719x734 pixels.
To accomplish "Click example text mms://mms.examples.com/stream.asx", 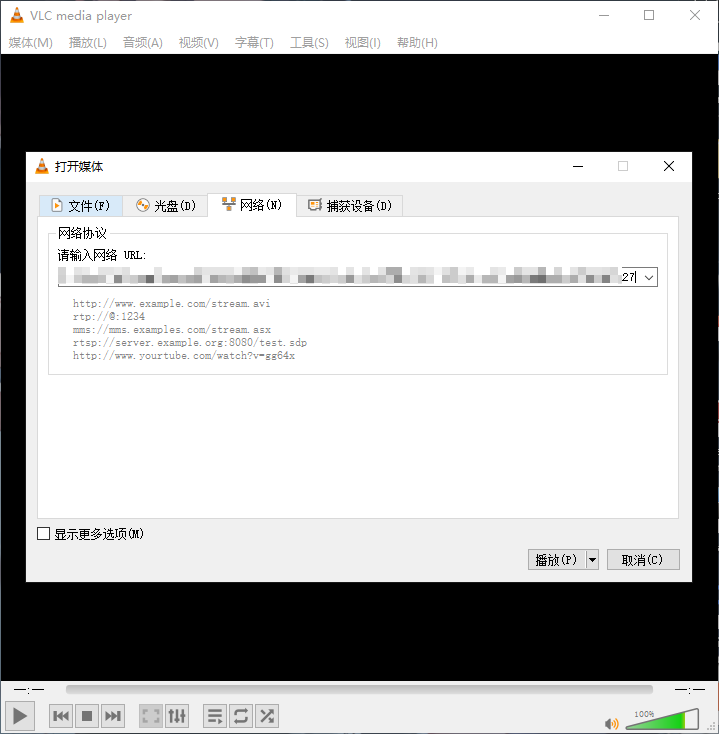I will point(171,330).
